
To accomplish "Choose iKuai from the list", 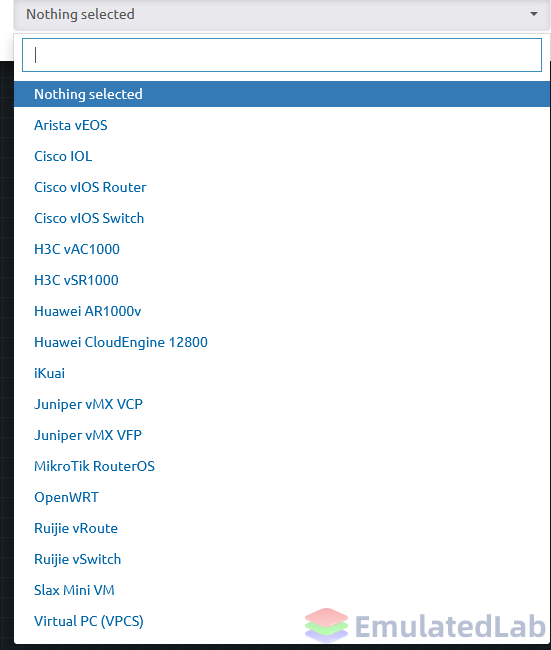I will click(x=282, y=373).
